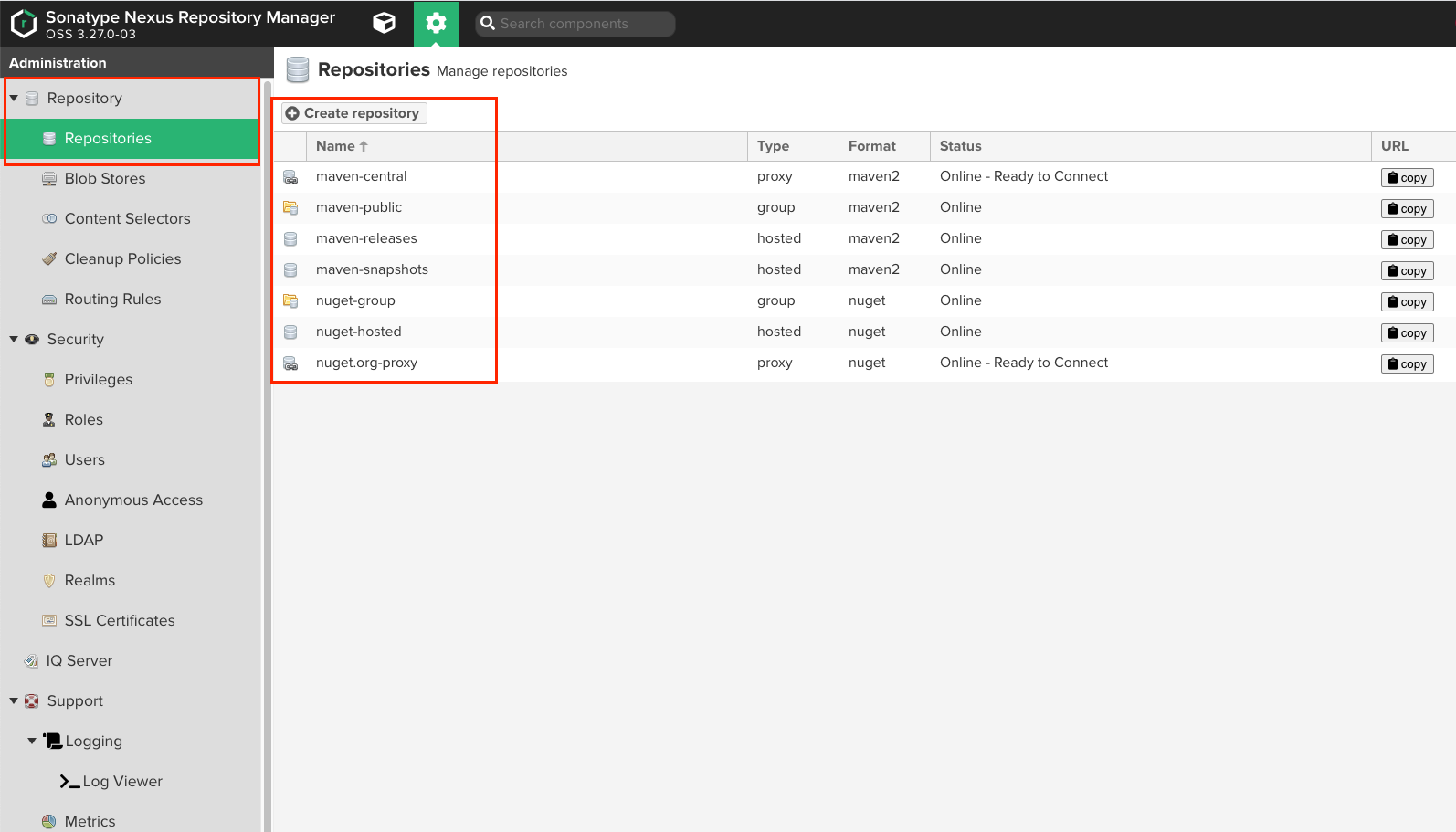Click the SSL Certificates icon

49,621
